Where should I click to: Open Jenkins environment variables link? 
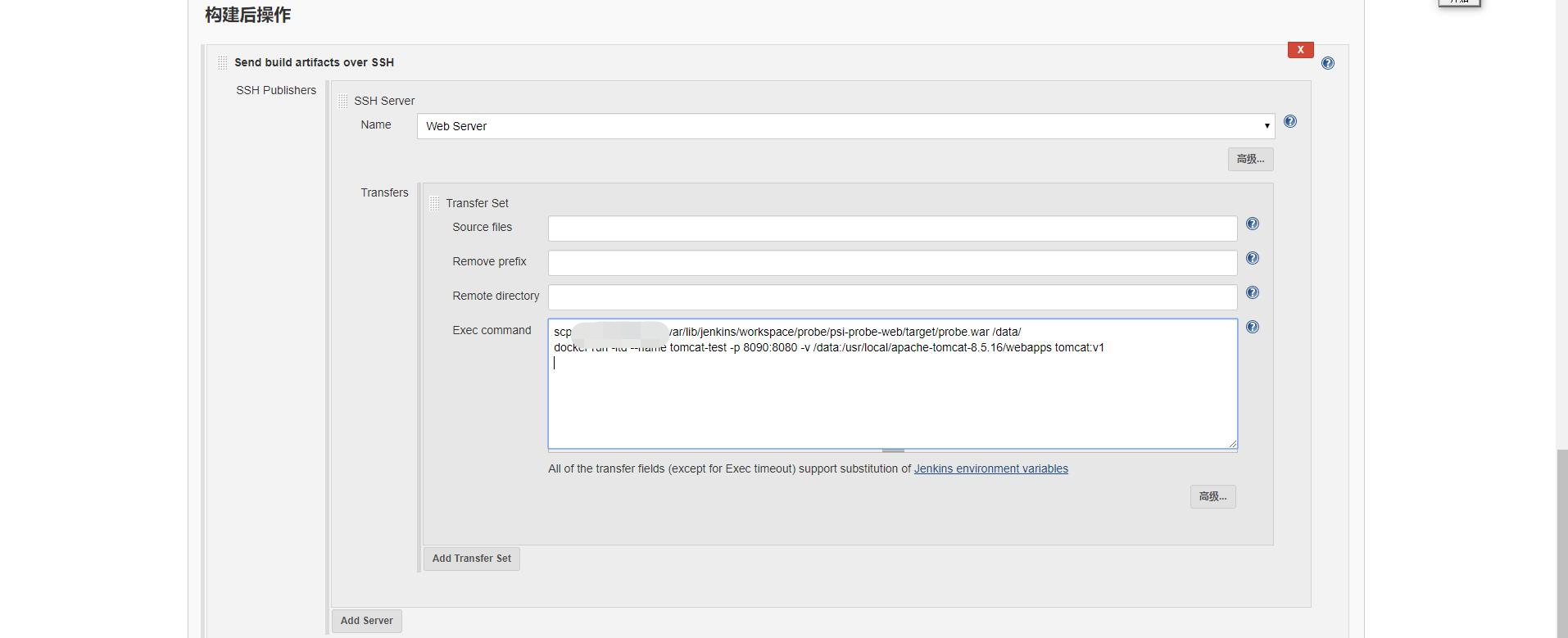tap(990, 469)
